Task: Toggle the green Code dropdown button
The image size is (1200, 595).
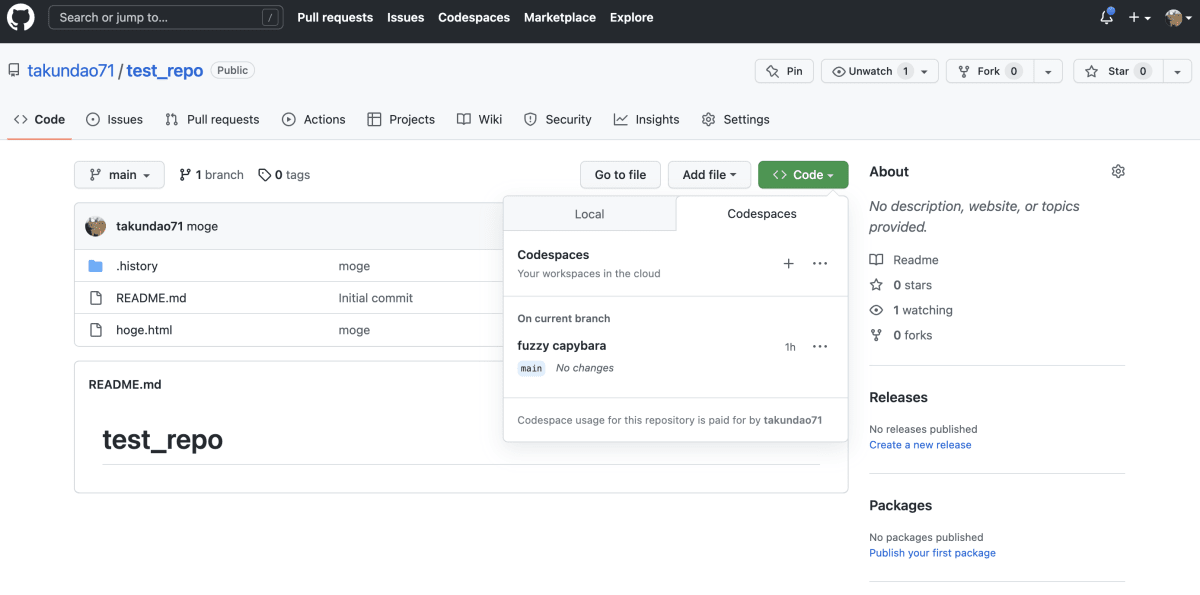Action: (803, 174)
